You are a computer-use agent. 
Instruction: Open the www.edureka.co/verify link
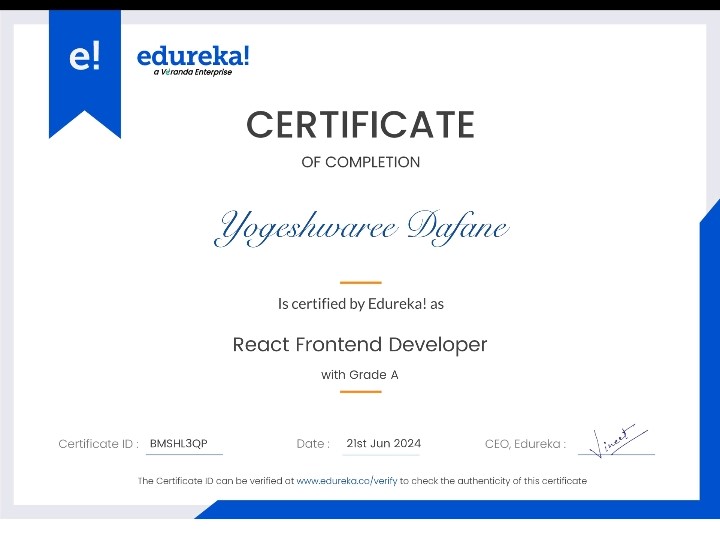[347, 481]
